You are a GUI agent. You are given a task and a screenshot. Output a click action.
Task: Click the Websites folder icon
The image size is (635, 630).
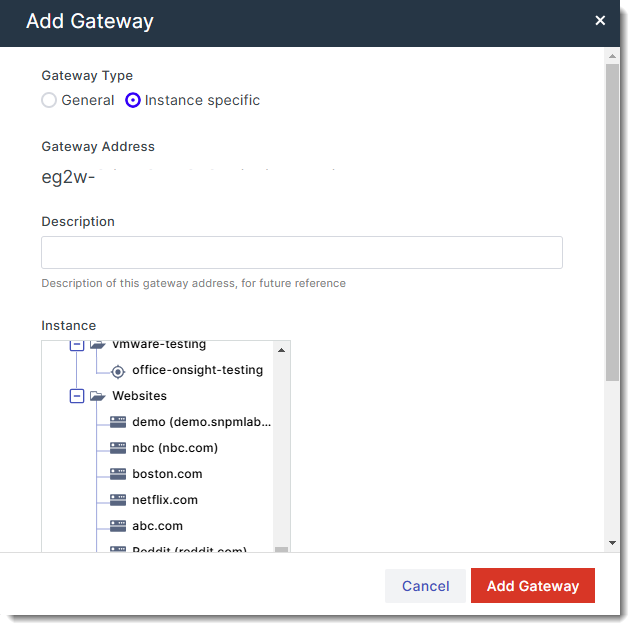pyautogui.click(x=97, y=396)
